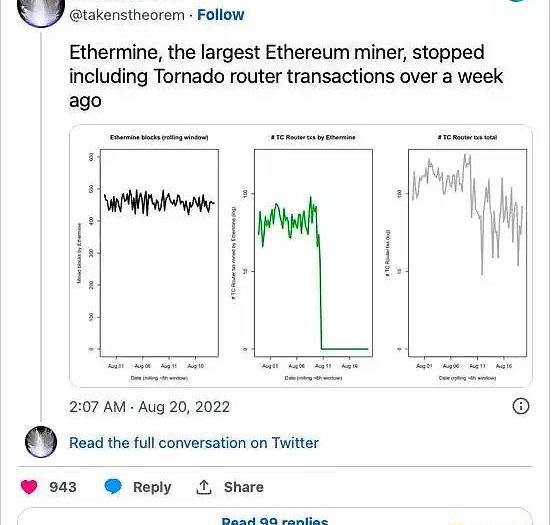Open the Read 99 replies button
Image resolution: width=551 pixels, height=525 pixels.
275,519
